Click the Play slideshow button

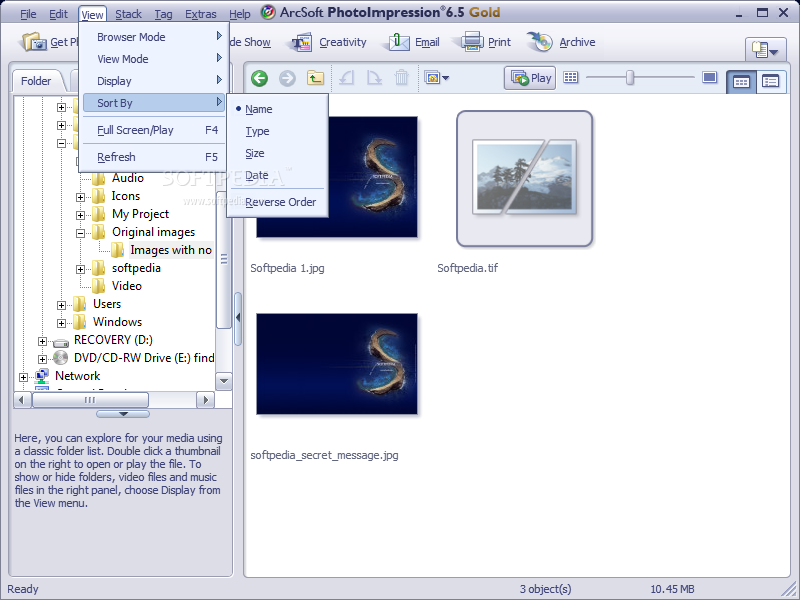tap(530, 78)
